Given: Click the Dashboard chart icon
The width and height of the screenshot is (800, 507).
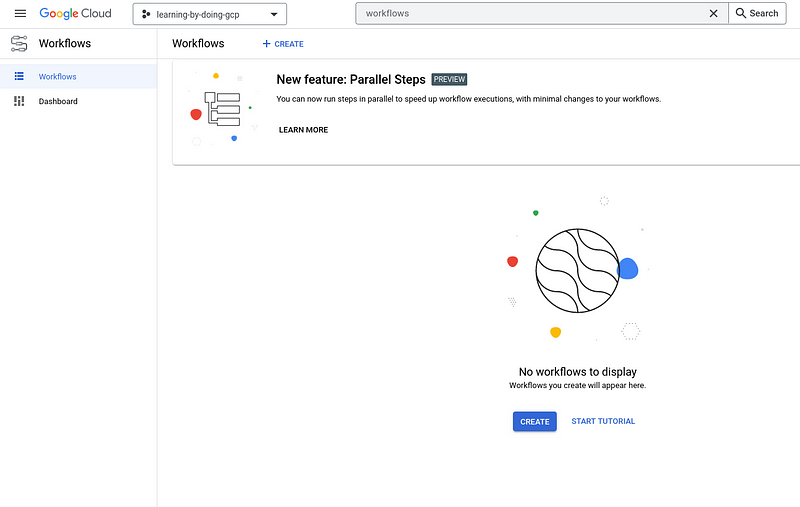Looking at the screenshot, I should pyautogui.click(x=19, y=101).
